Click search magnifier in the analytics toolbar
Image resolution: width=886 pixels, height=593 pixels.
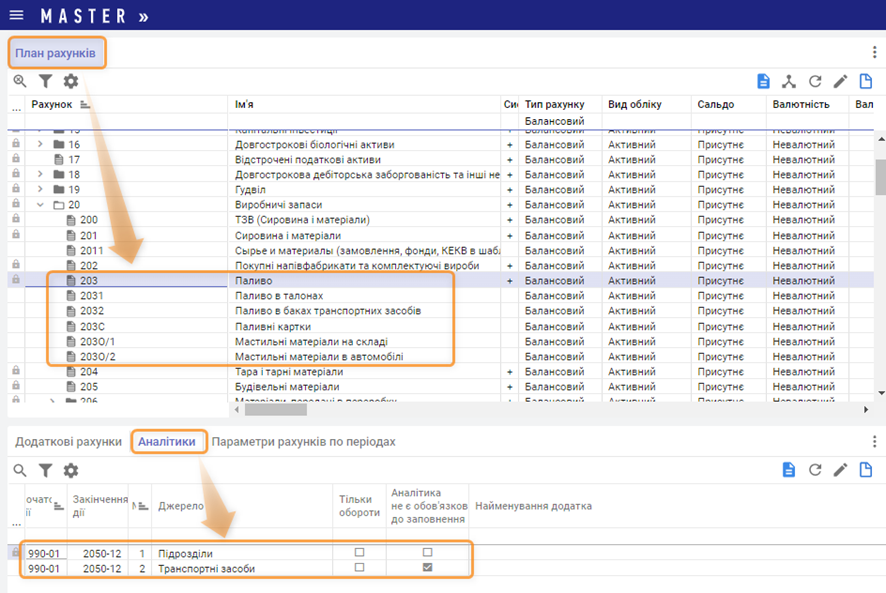(x=20, y=470)
